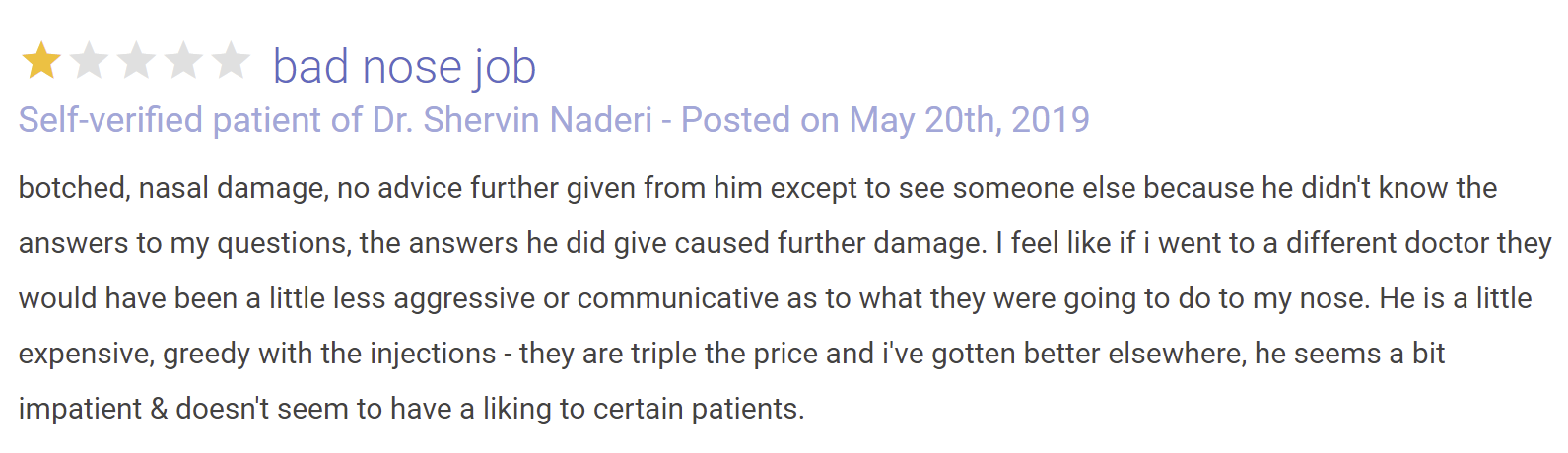The width and height of the screenshot is (1568, 453).
Task: Open the 'bad nose job' review title
Action: point(404,67)
